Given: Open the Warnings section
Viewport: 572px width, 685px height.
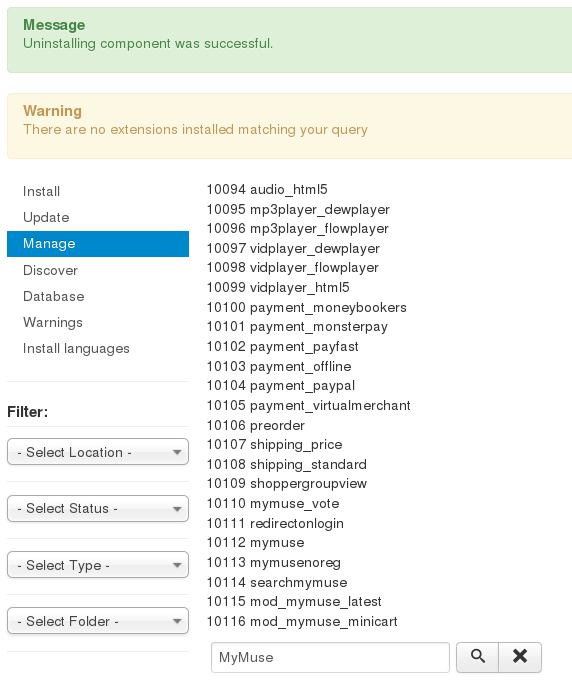Looking at the screenshot, I should coord(52,322).
